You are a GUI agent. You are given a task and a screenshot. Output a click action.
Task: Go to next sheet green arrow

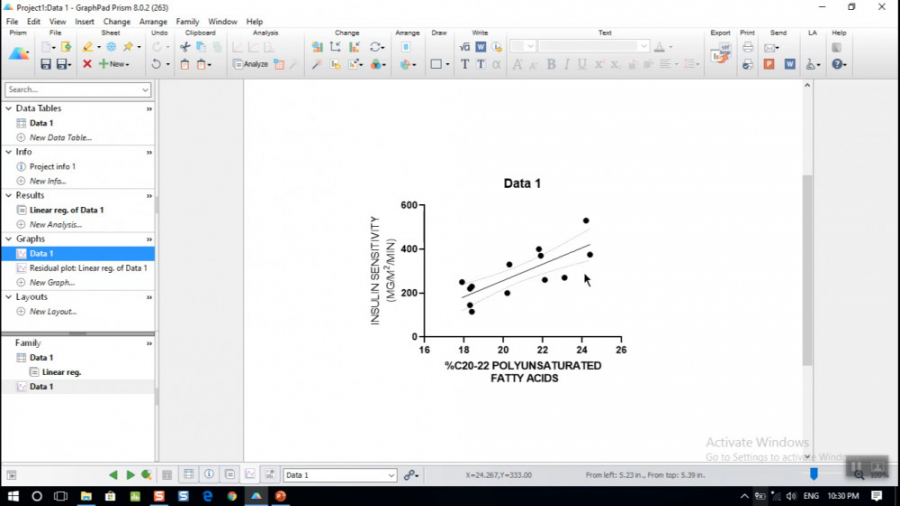pyautogui.click(x=130, y=475)
